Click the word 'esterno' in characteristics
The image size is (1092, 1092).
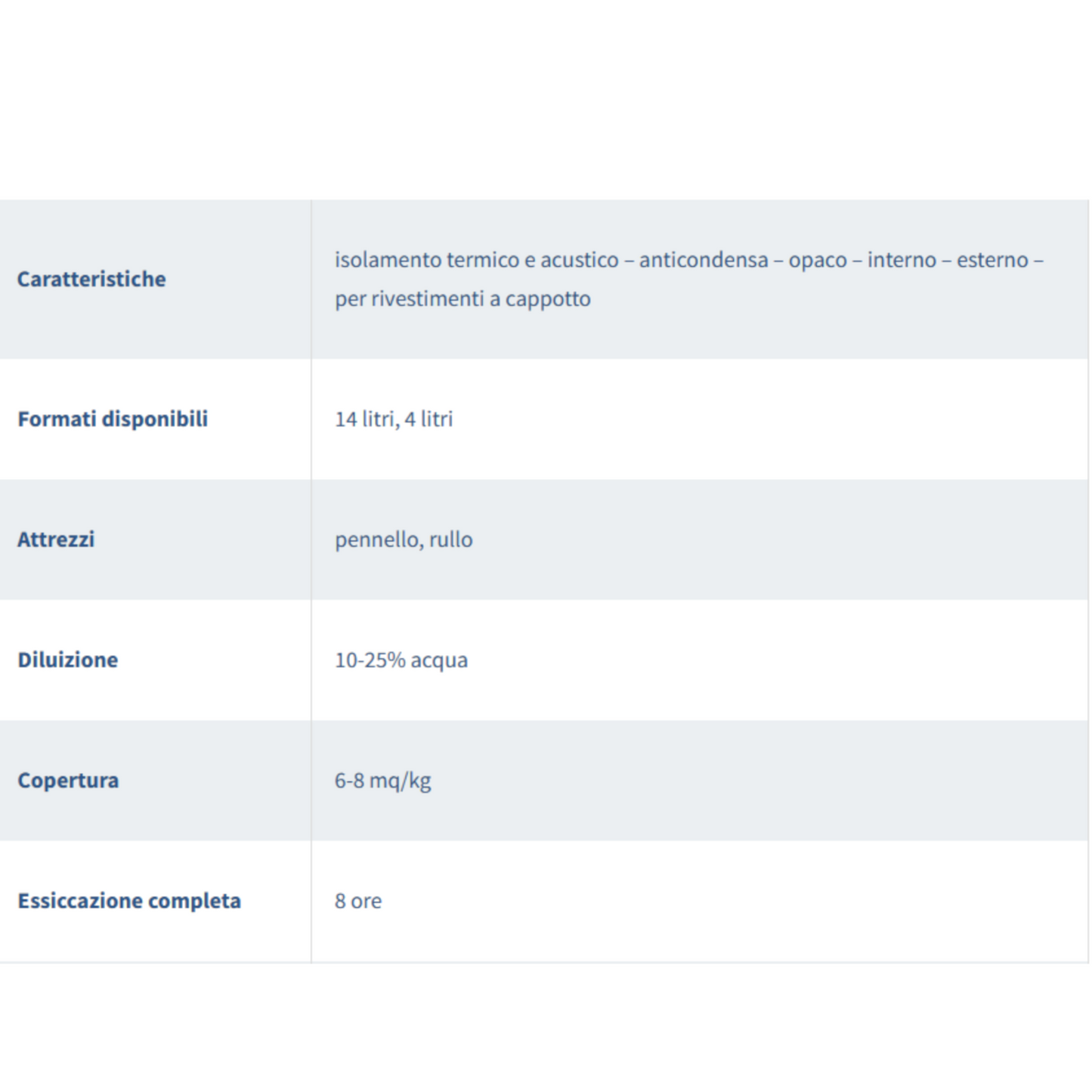click(x=992, y=260)
